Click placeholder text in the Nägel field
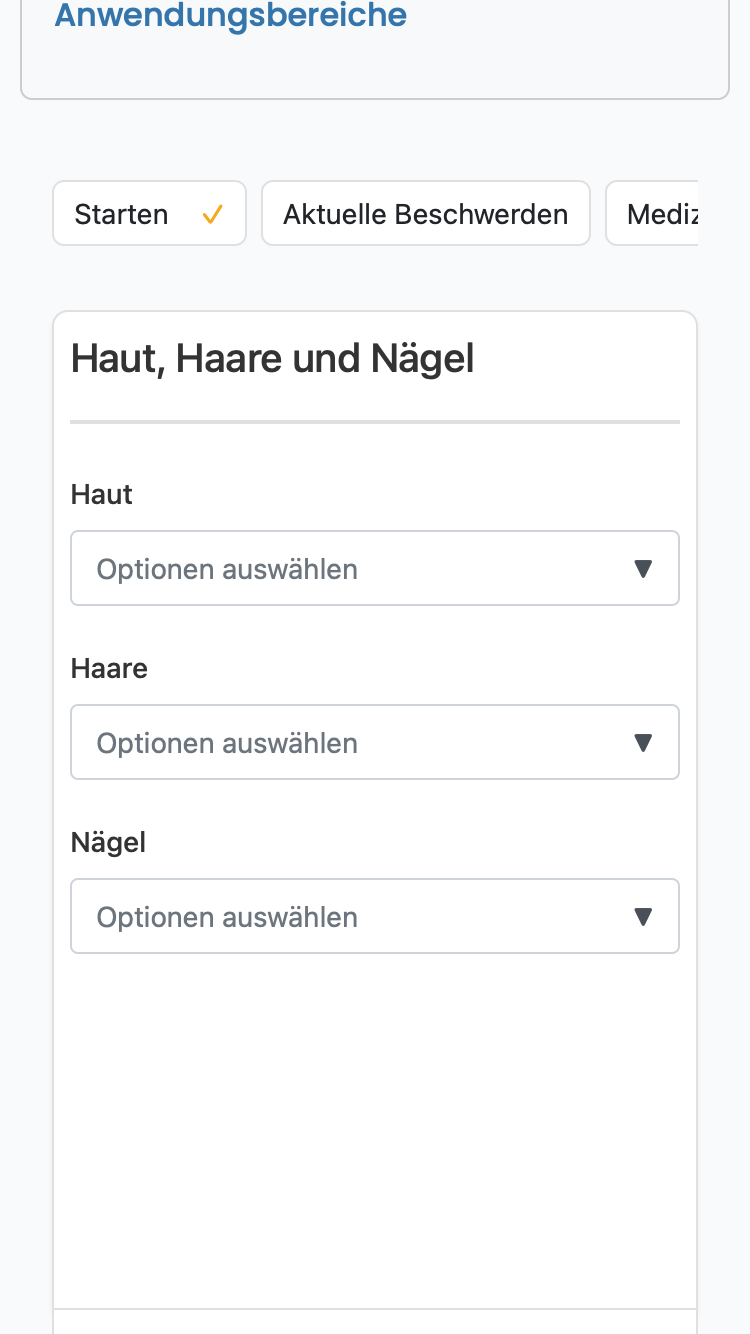 [227, 917]
